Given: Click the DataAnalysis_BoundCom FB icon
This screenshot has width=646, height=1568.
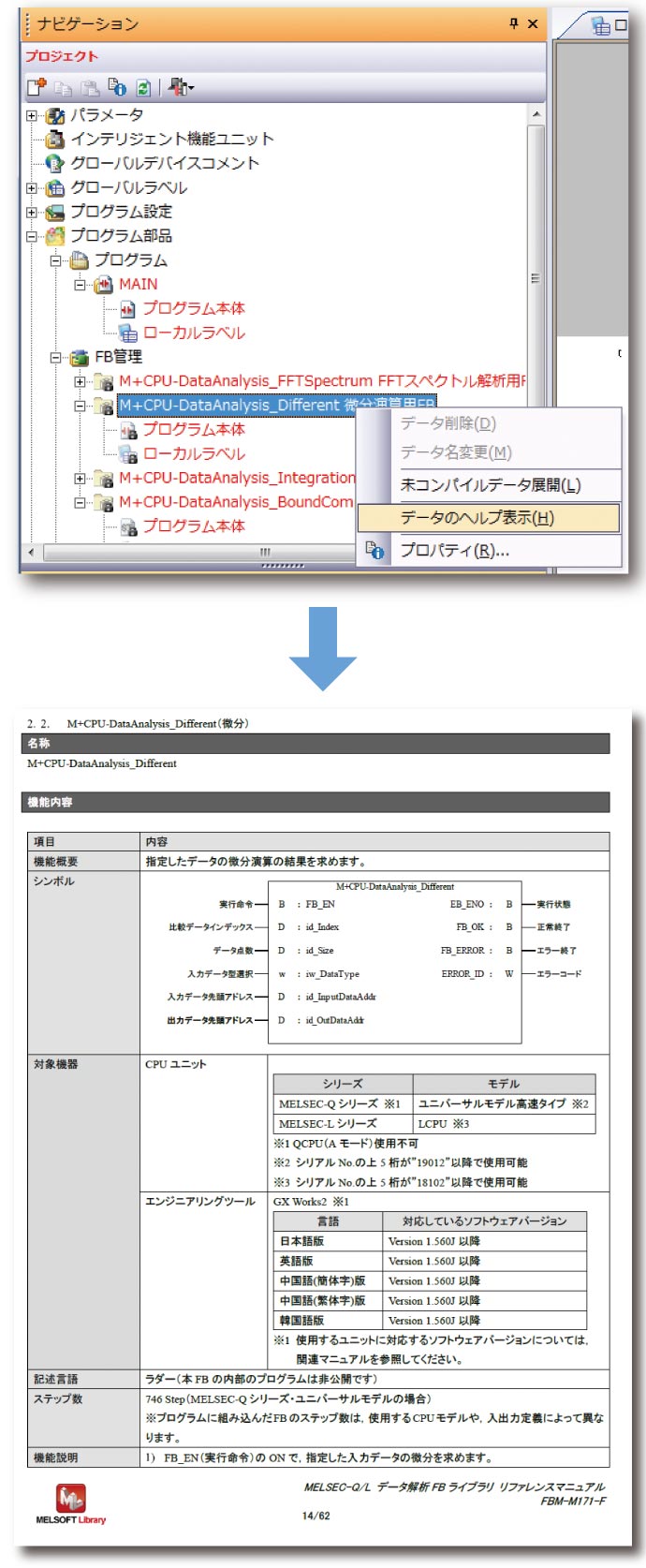Looking at the screenshot, I should pos(104,503).
